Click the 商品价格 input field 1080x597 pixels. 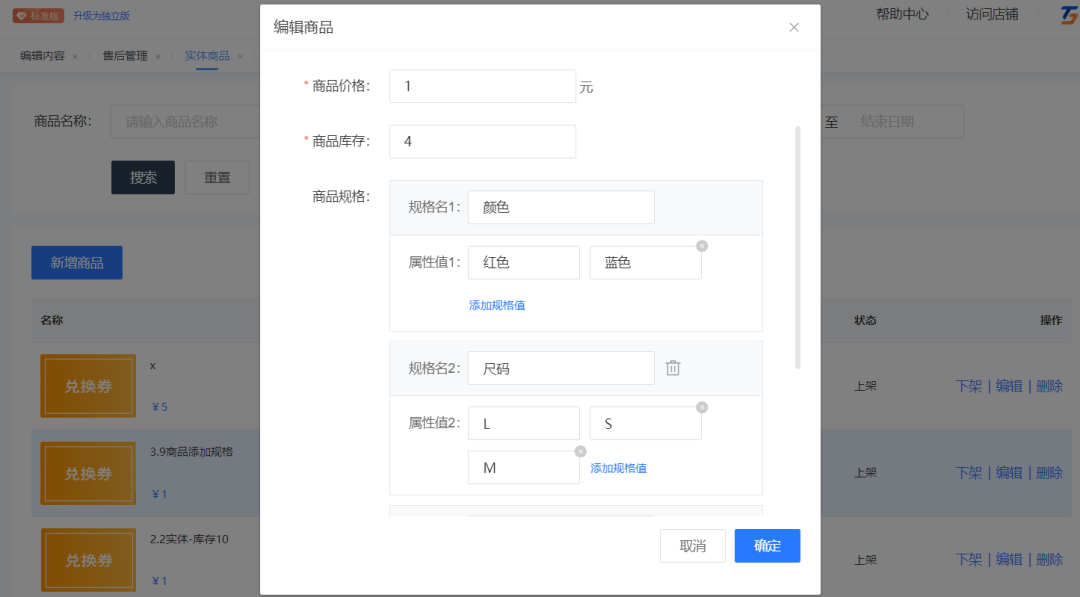coord(482,86)
